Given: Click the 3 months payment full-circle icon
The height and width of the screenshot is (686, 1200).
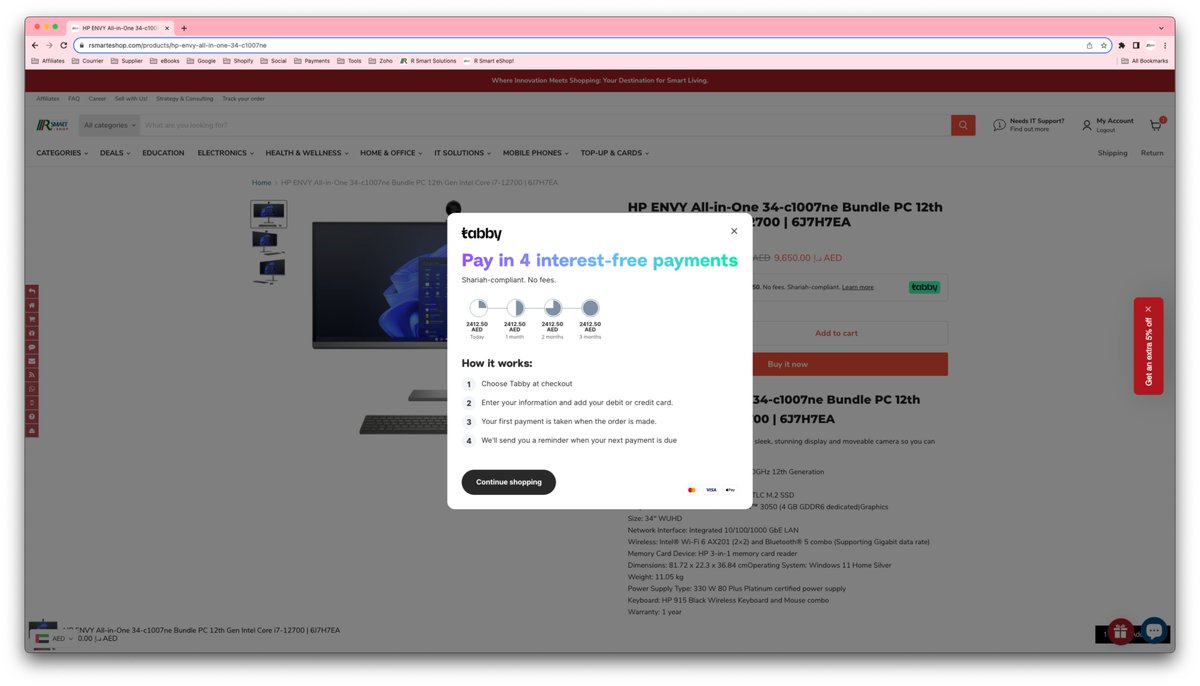Looking at the screenshot, I should [x=590, y=308].
